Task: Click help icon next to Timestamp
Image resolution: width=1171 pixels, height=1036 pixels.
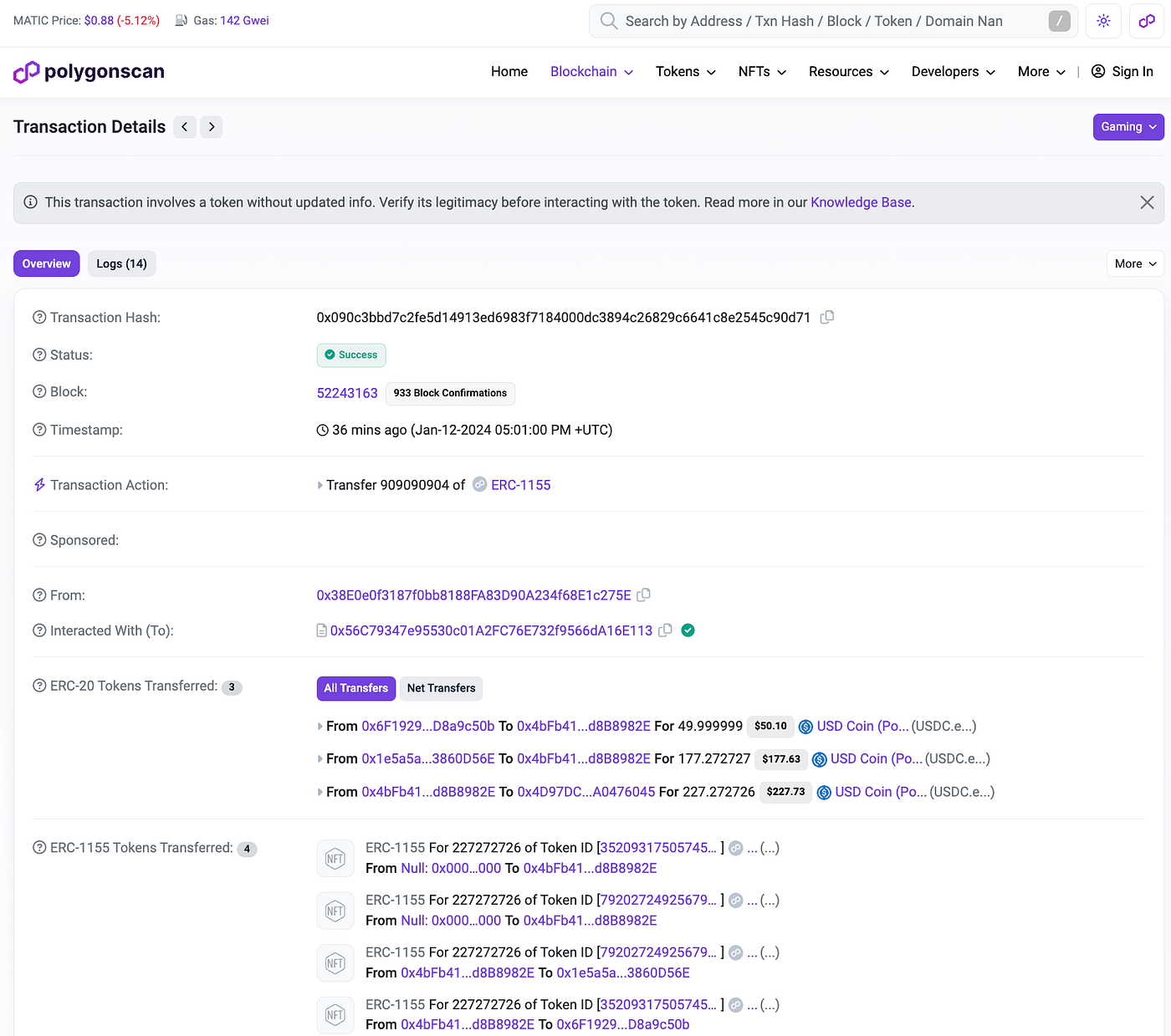Action: click(x=39, y=430)
